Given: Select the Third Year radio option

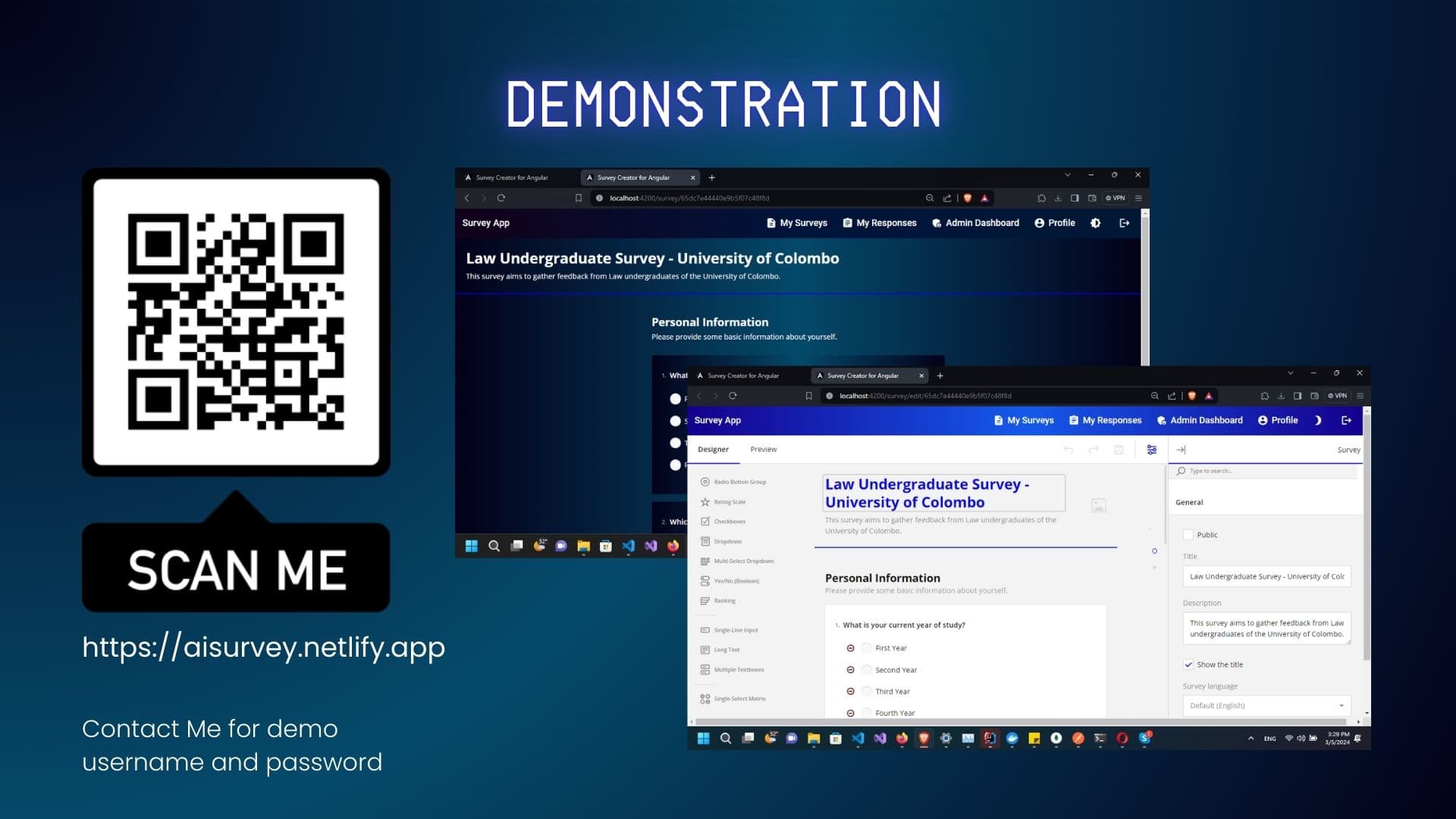Looking at the screenshot, I should [866, 692].
